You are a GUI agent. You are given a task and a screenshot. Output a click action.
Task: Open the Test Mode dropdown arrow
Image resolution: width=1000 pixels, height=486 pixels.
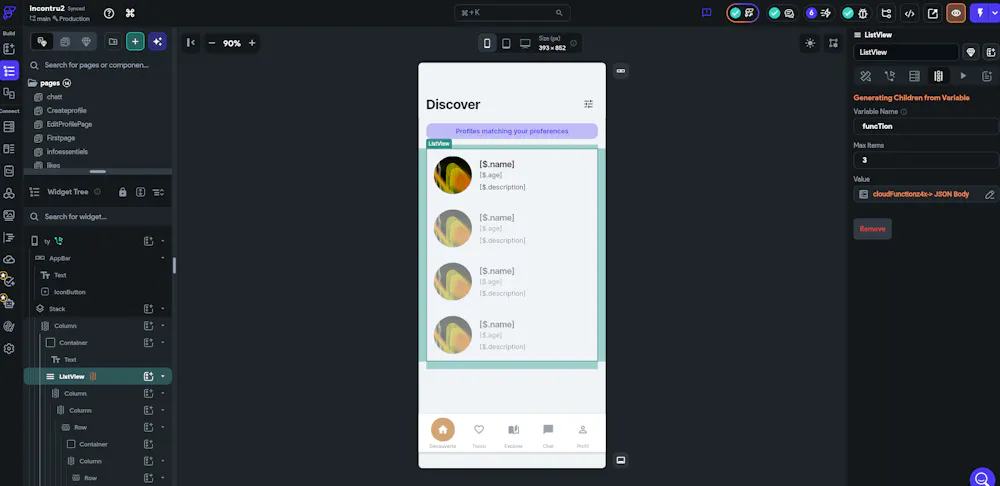click(993, 13)
